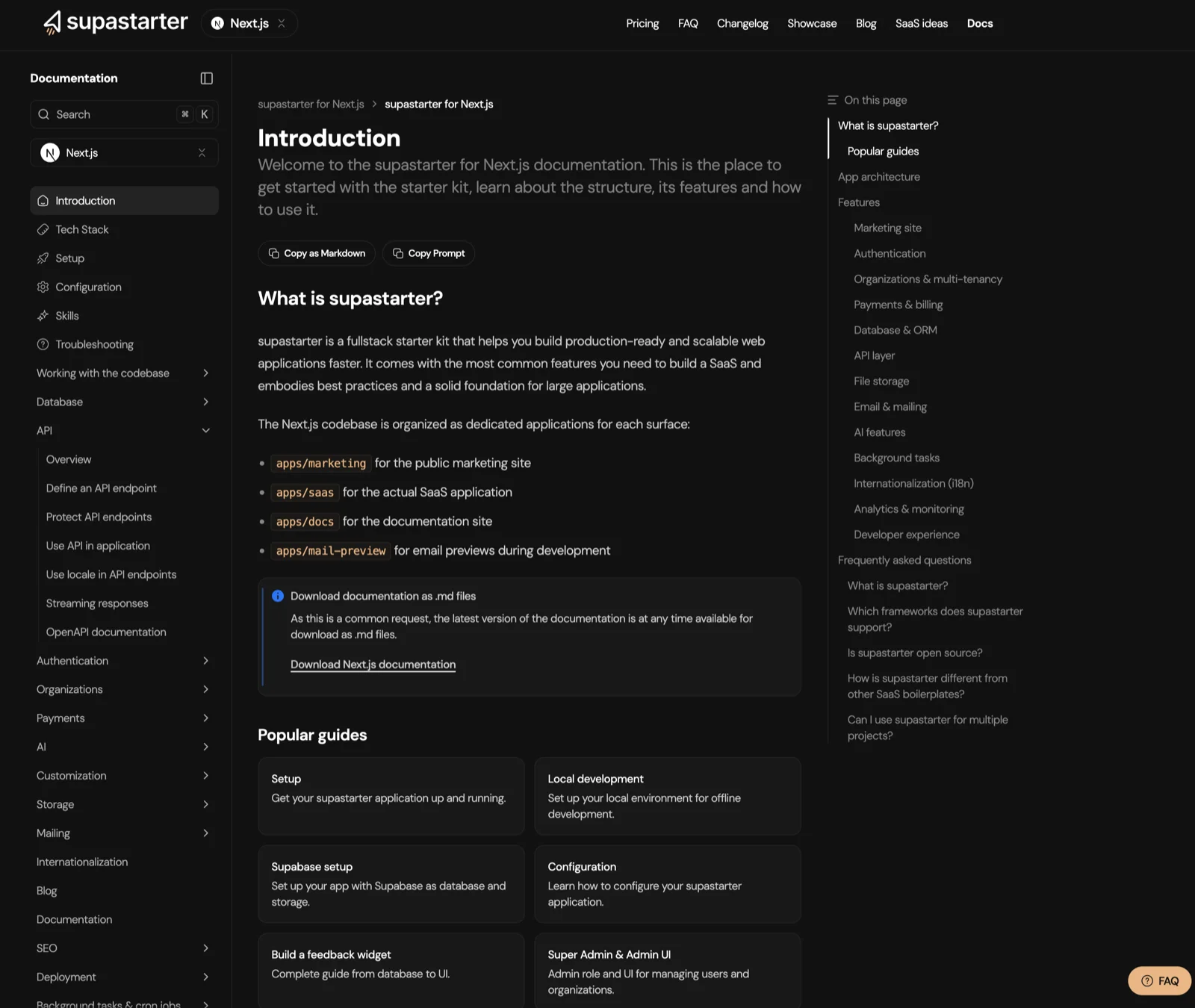The image size is (1195, 1008).
Task: Open the Local development guide card
Action: tap(668, 796)
